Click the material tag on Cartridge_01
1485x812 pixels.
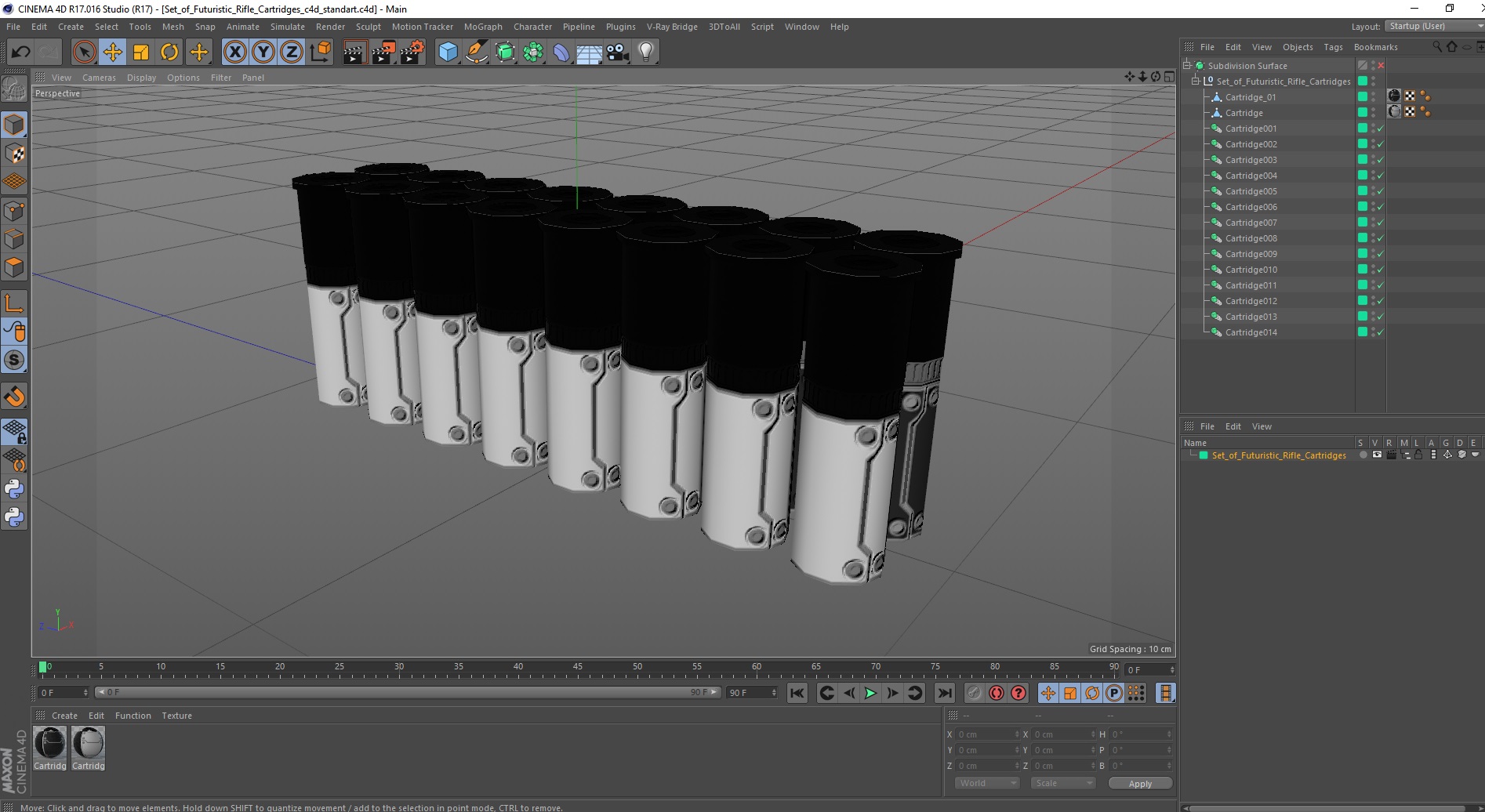(1394, 96)
